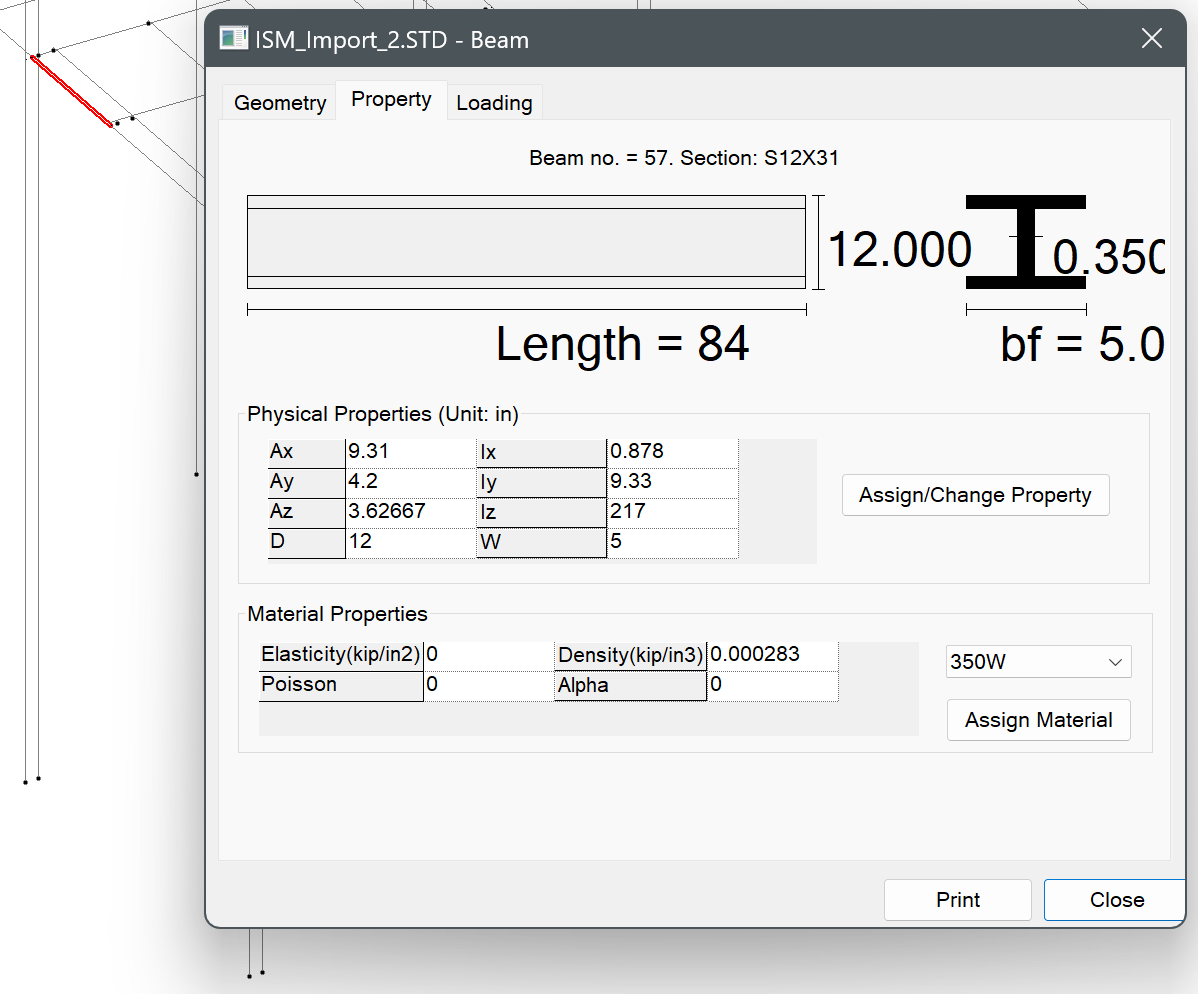
Task: Click the 12.000 depth dimension
Action: [899, 250]
